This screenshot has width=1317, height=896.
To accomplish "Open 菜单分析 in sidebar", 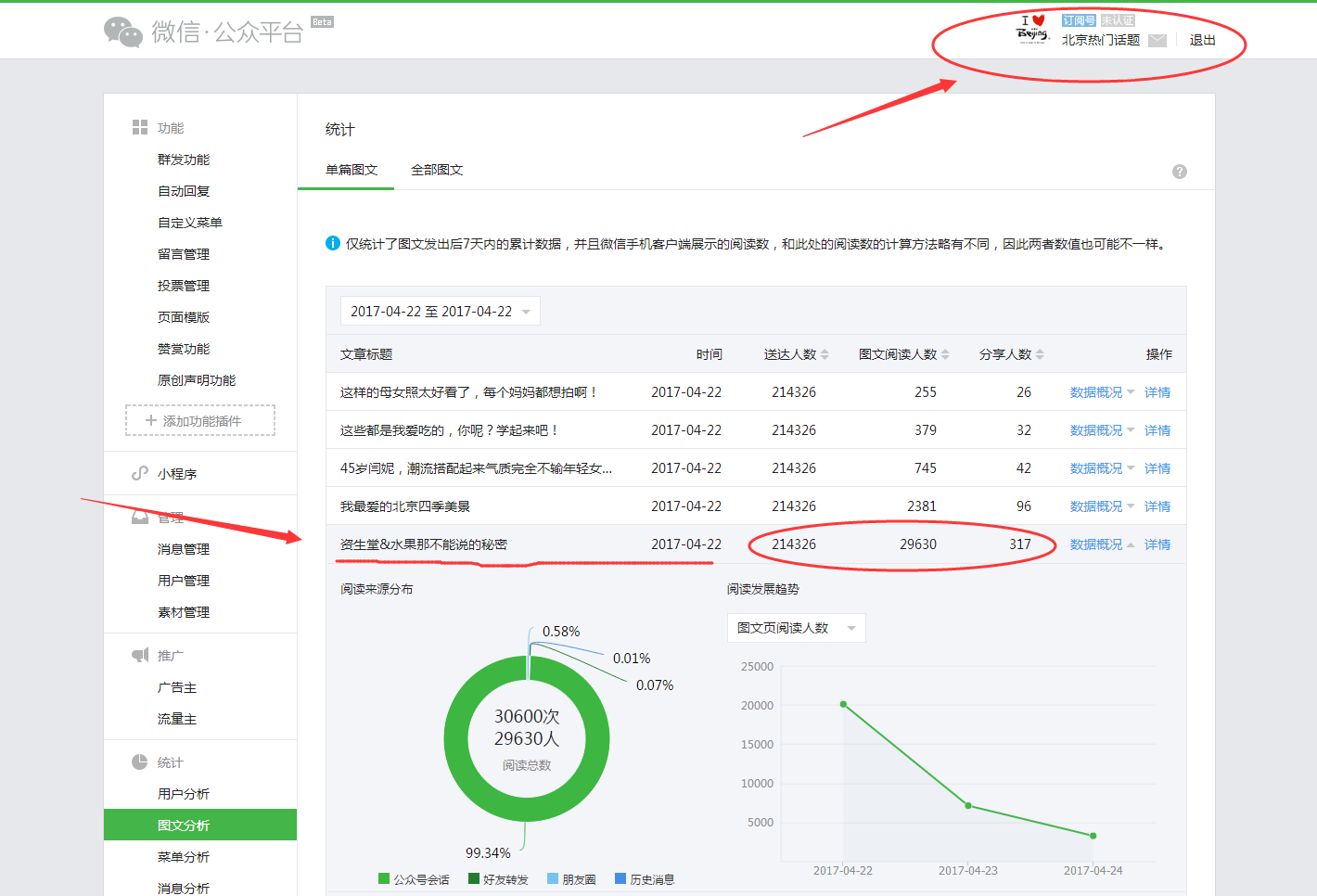I will tap(184, 857).
